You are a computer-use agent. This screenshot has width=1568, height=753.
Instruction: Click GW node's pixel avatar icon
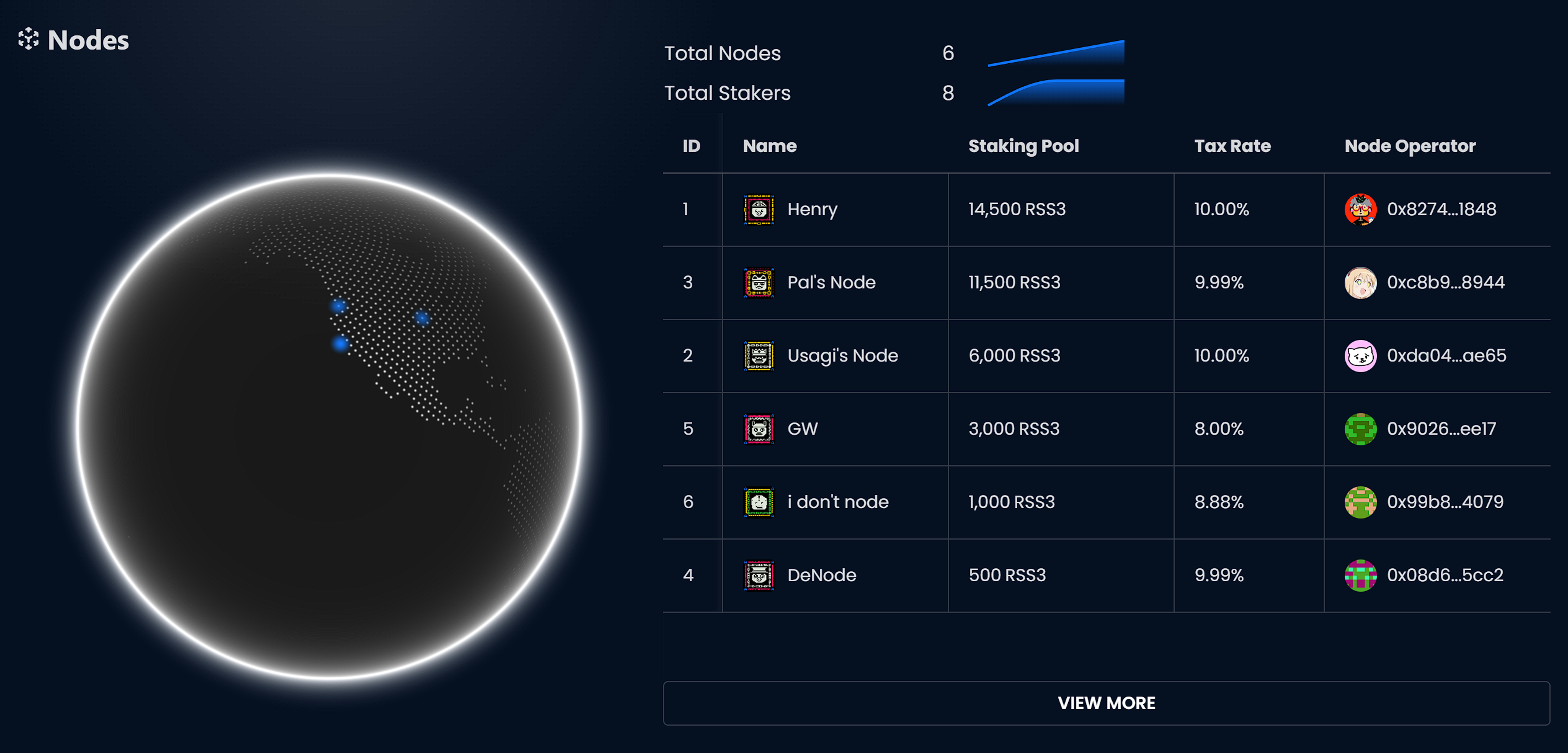(x=759, y=429)
